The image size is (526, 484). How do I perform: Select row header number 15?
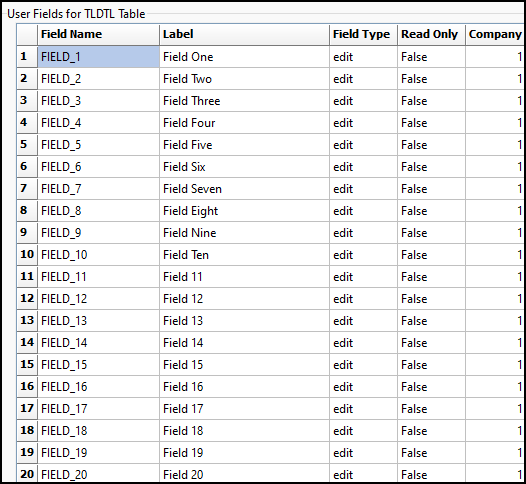click(27, 364)
